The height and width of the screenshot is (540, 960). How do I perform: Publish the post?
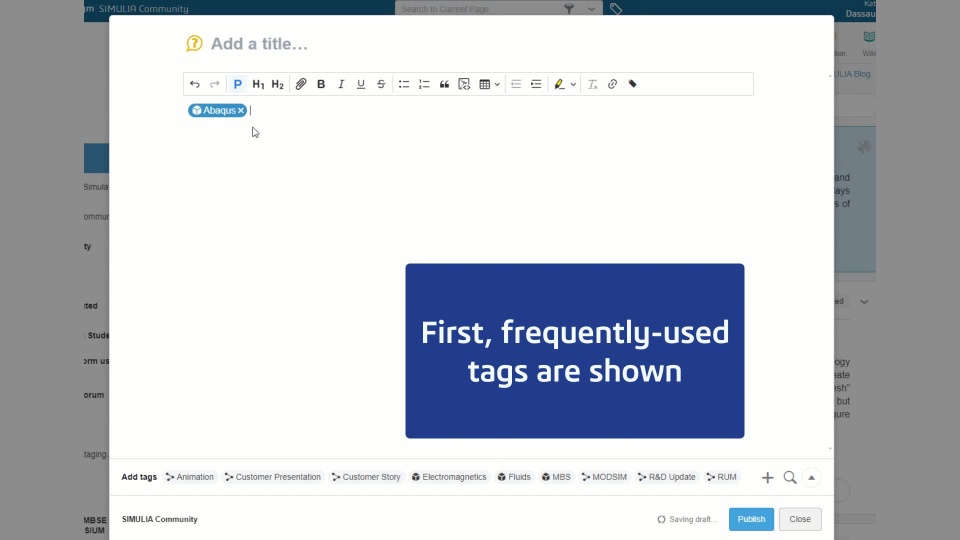pyautogui.click(x=751, y=519)
